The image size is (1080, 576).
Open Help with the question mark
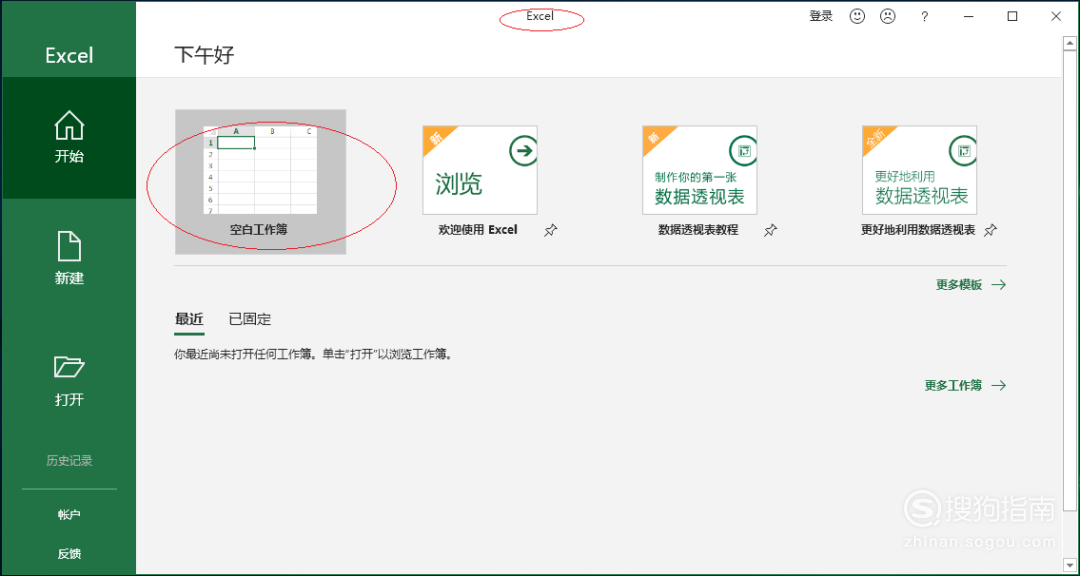[x=924, y=17]
